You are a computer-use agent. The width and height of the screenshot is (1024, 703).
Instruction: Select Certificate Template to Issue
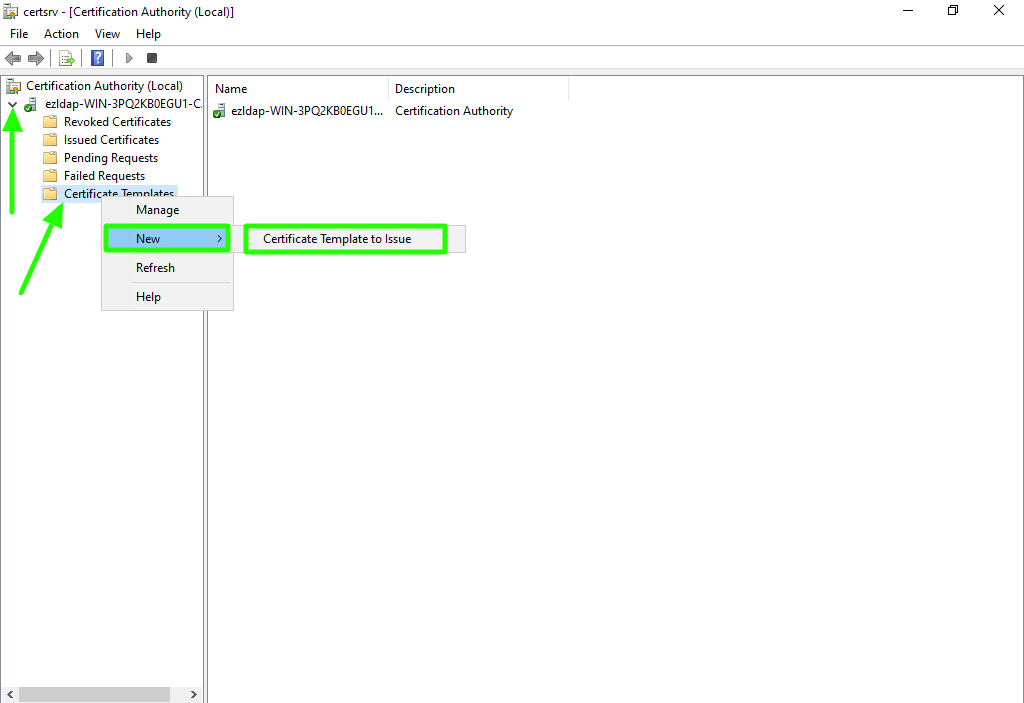click(337, 239)
